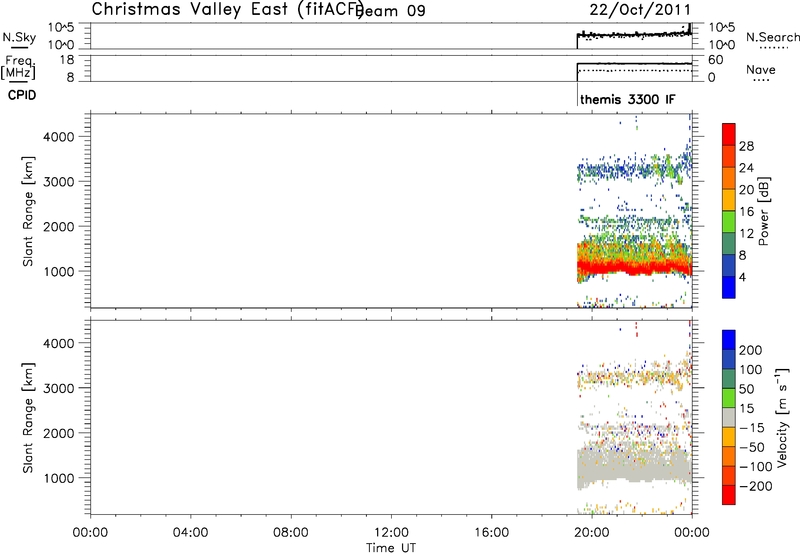
Task: Click the 'Nave' legend label
Action: [761, 70]
